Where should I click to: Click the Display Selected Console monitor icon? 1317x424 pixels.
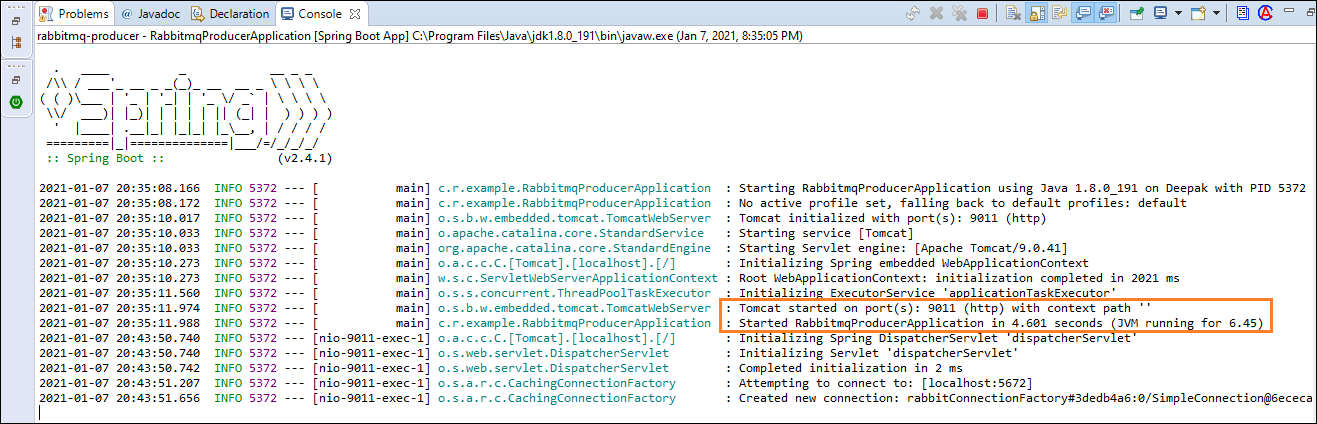click(x=1160, y=14)
